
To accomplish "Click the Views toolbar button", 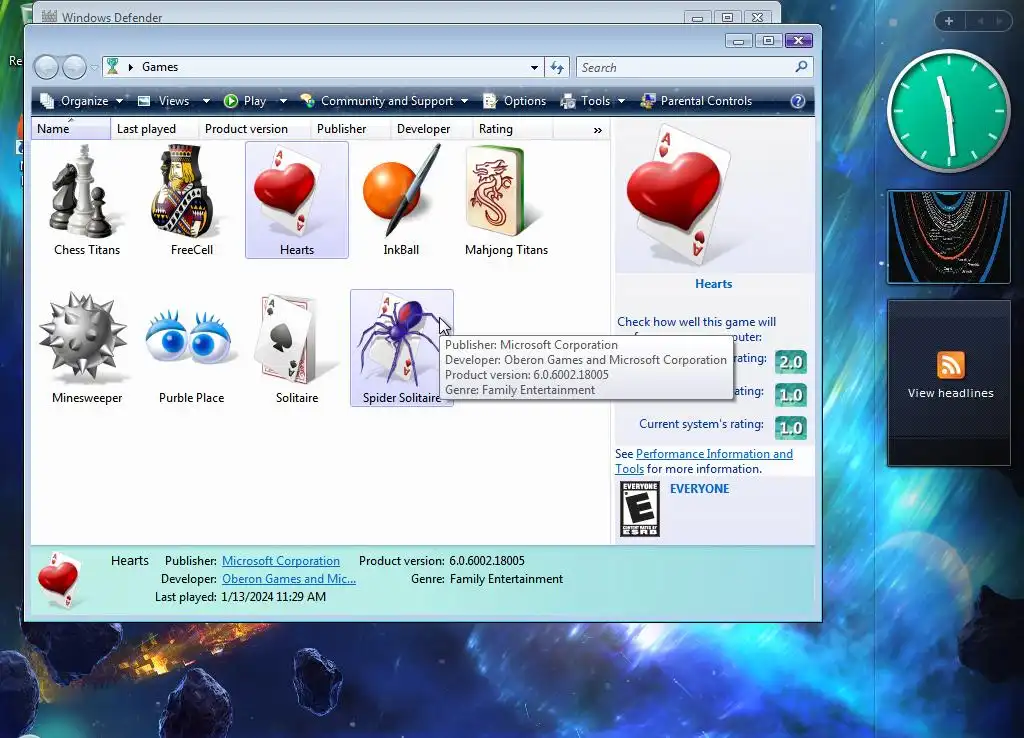I will (x=165, y=101).
